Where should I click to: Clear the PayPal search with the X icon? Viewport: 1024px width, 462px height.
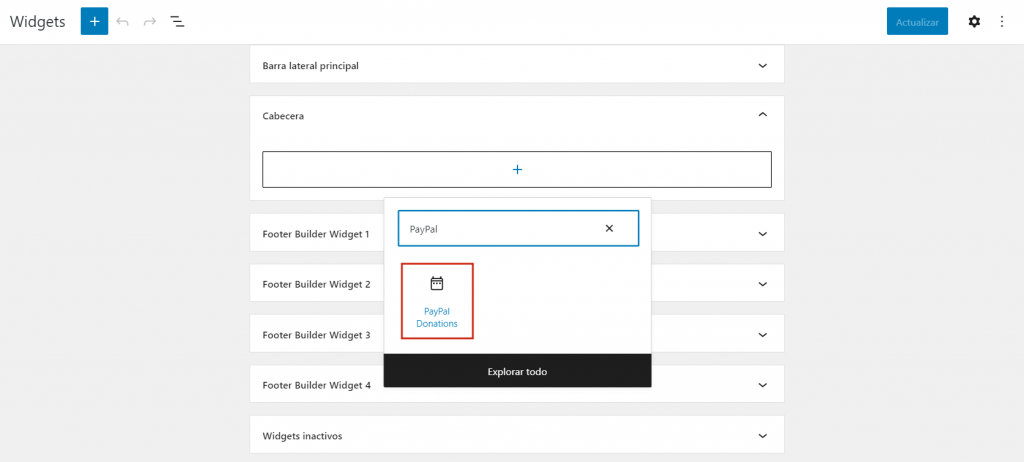[x=609, y=228]
